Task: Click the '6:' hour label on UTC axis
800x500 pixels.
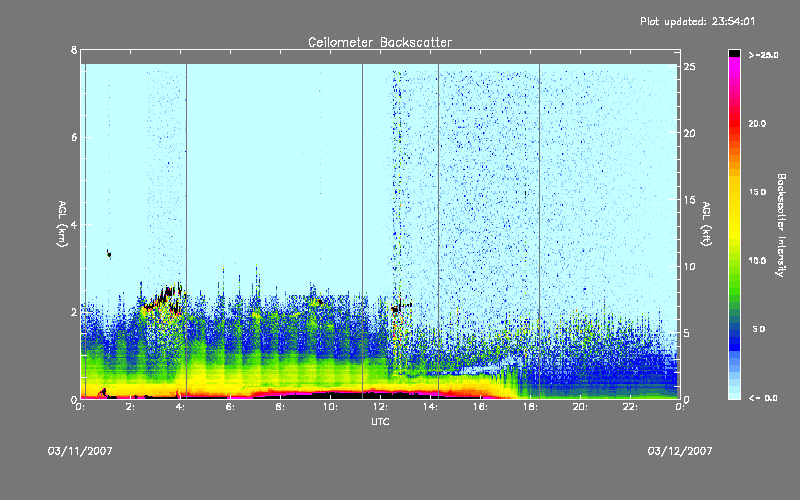Action: 231,407
